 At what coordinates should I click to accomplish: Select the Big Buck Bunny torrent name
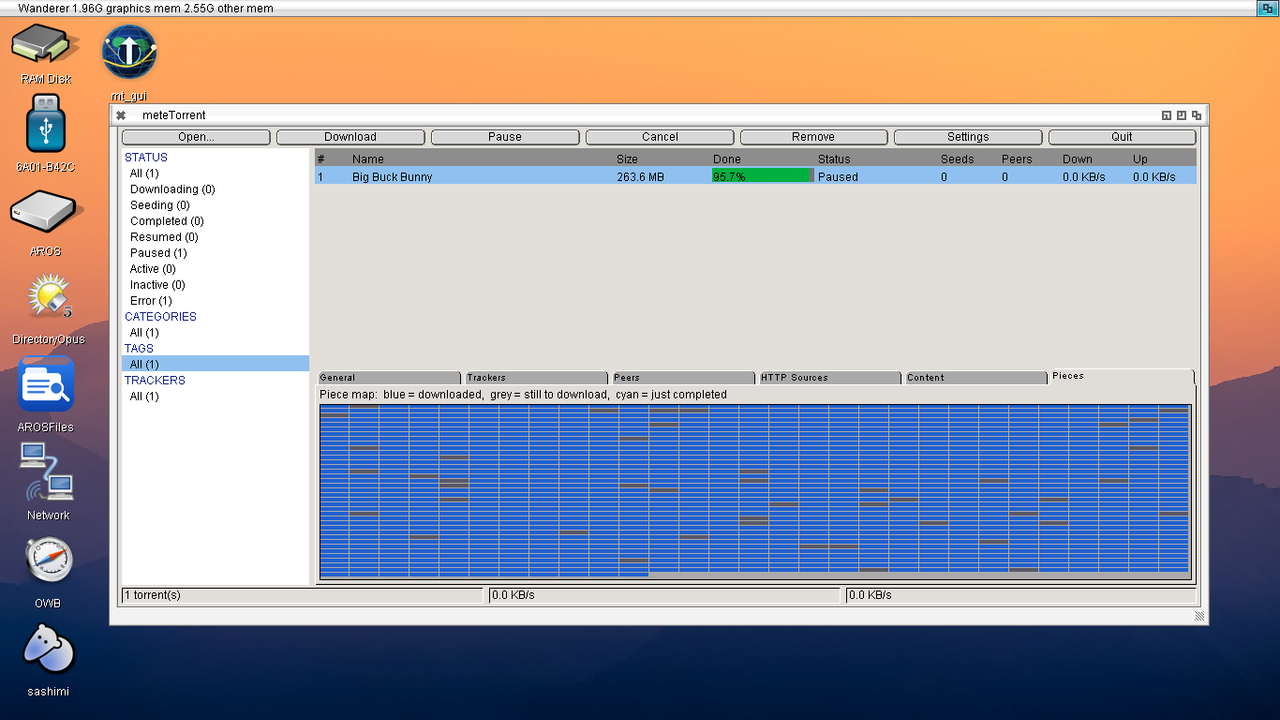point(392,177)
